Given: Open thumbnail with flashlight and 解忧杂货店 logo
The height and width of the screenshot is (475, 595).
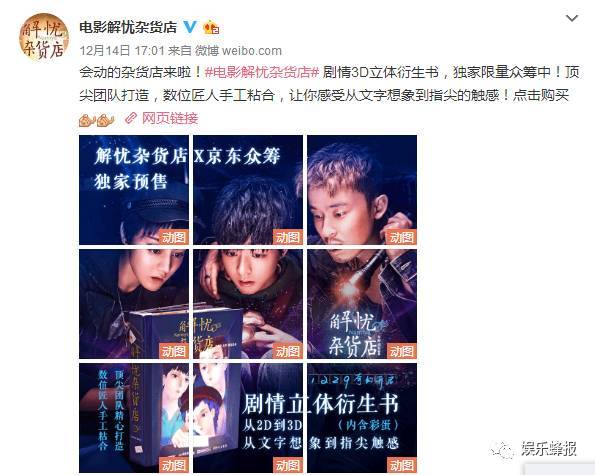Looking at the screenshot, I should [x=362, y=304].
